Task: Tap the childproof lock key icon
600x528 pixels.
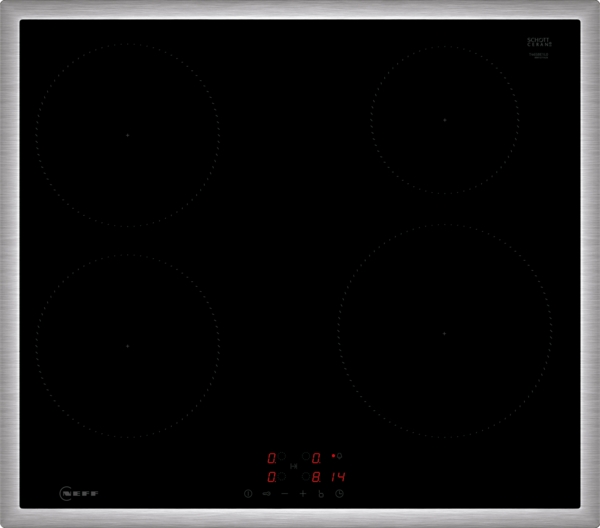Action: tap(267, 494)
